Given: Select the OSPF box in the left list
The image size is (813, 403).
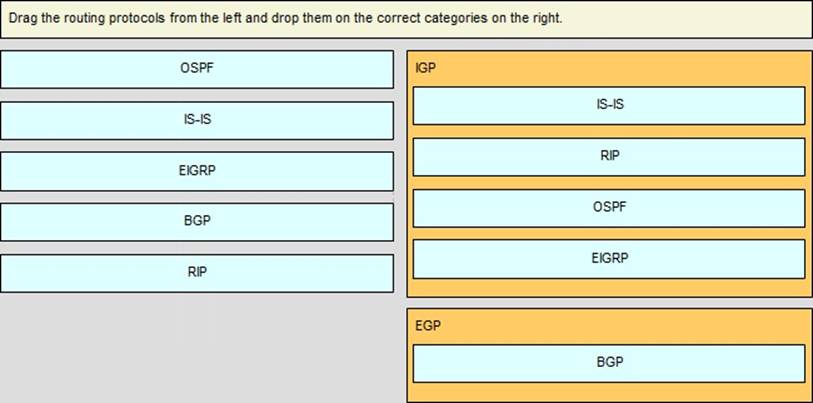Looking at the screenshot, I should click(197, 69).
